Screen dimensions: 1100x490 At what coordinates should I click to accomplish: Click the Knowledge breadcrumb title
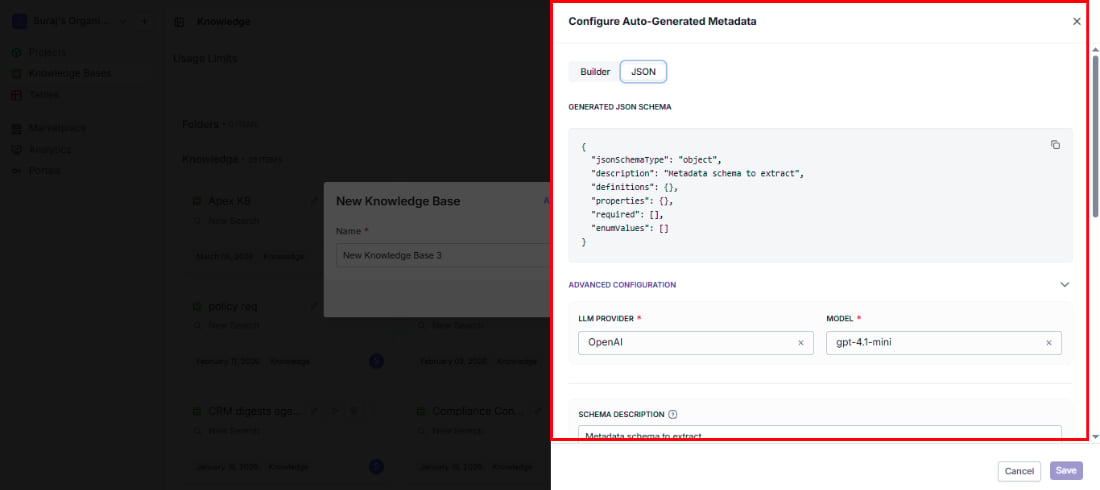223,22
